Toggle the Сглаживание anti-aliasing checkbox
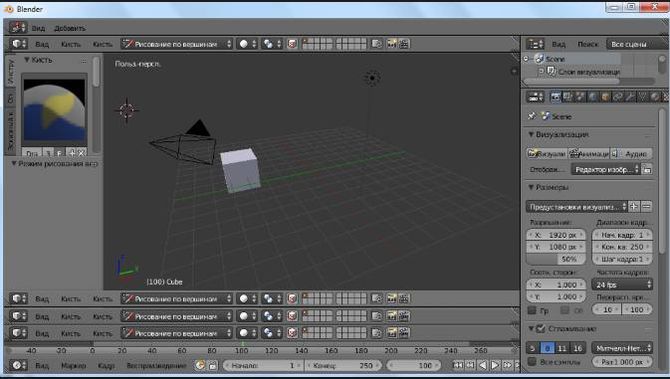This screenshot has height=379, width=670. 541,329
